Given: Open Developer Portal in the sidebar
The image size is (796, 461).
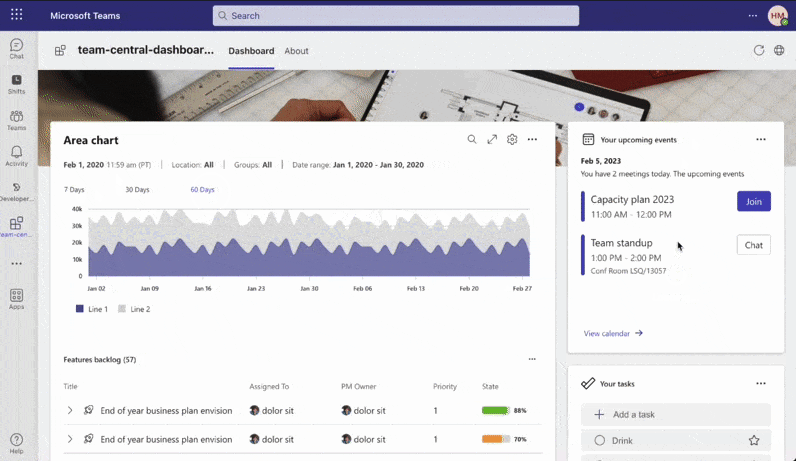Looking at the screenshot, I should 16,191.
